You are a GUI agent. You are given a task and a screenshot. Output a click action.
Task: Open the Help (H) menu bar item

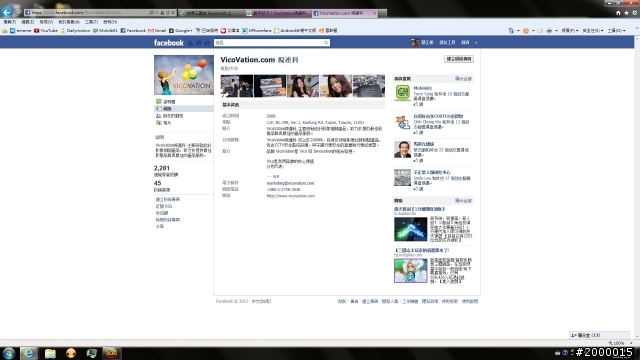click(110, 22)
